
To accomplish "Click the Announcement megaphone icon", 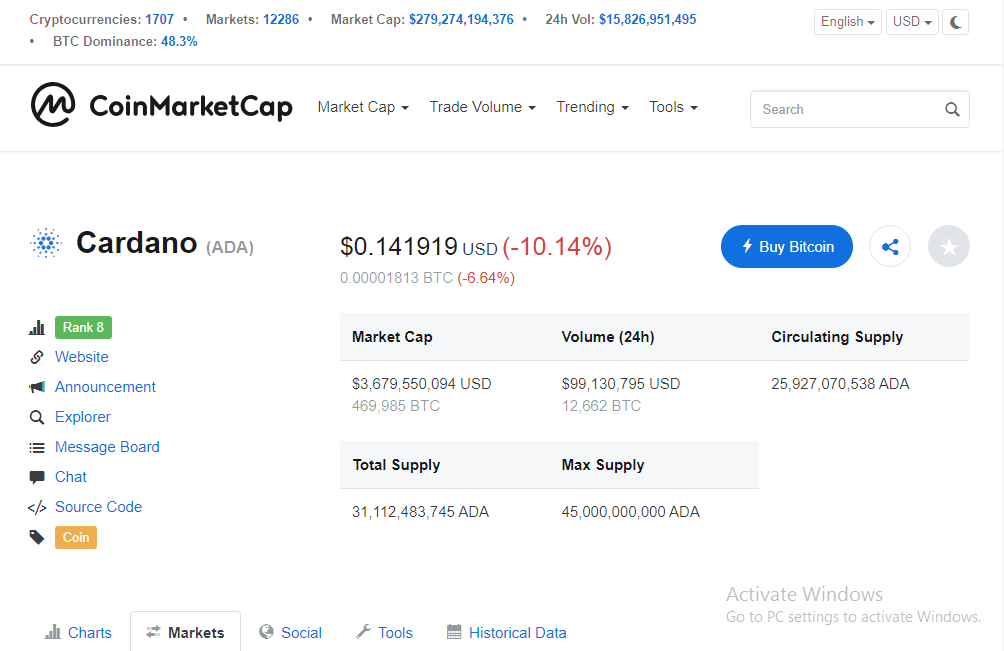I will point(37,387).
